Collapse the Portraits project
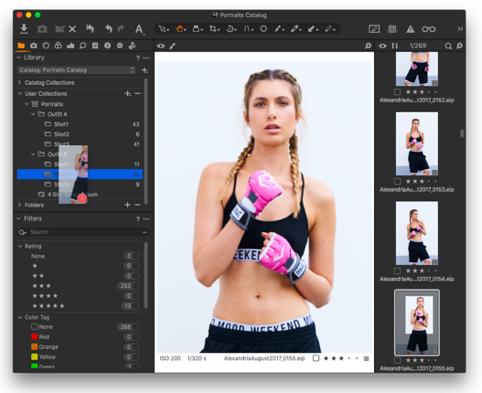The height and width of the screenshot is (393, 482). (27, 104)
